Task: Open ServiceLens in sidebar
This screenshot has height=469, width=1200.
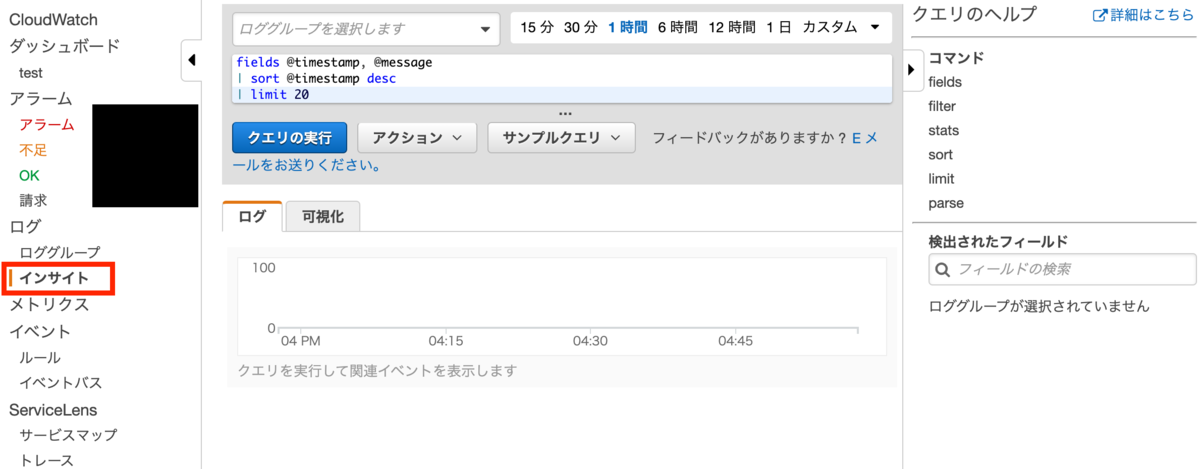Action: (x=53, y=410)
